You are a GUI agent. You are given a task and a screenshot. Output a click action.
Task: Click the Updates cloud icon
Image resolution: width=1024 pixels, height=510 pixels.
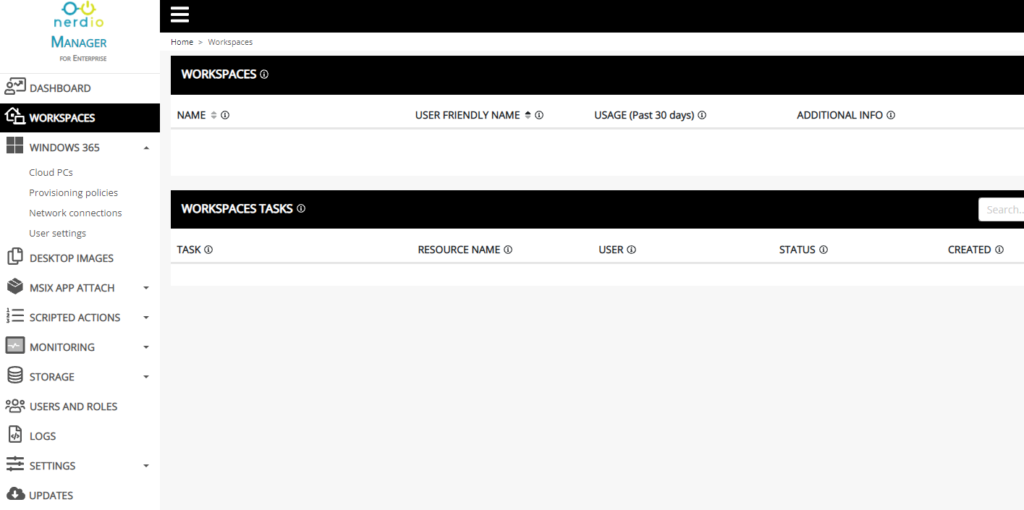(15, 494)
